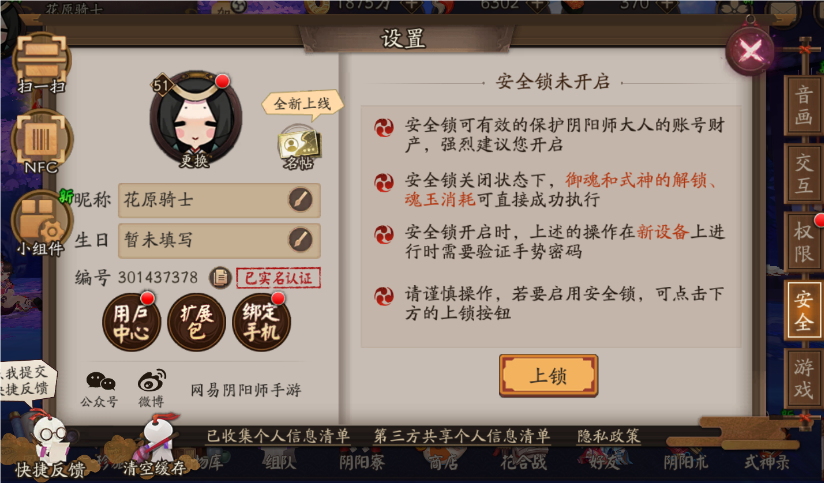Open 用户中心 user center
824x483 pixels.
tap(131, 322)
